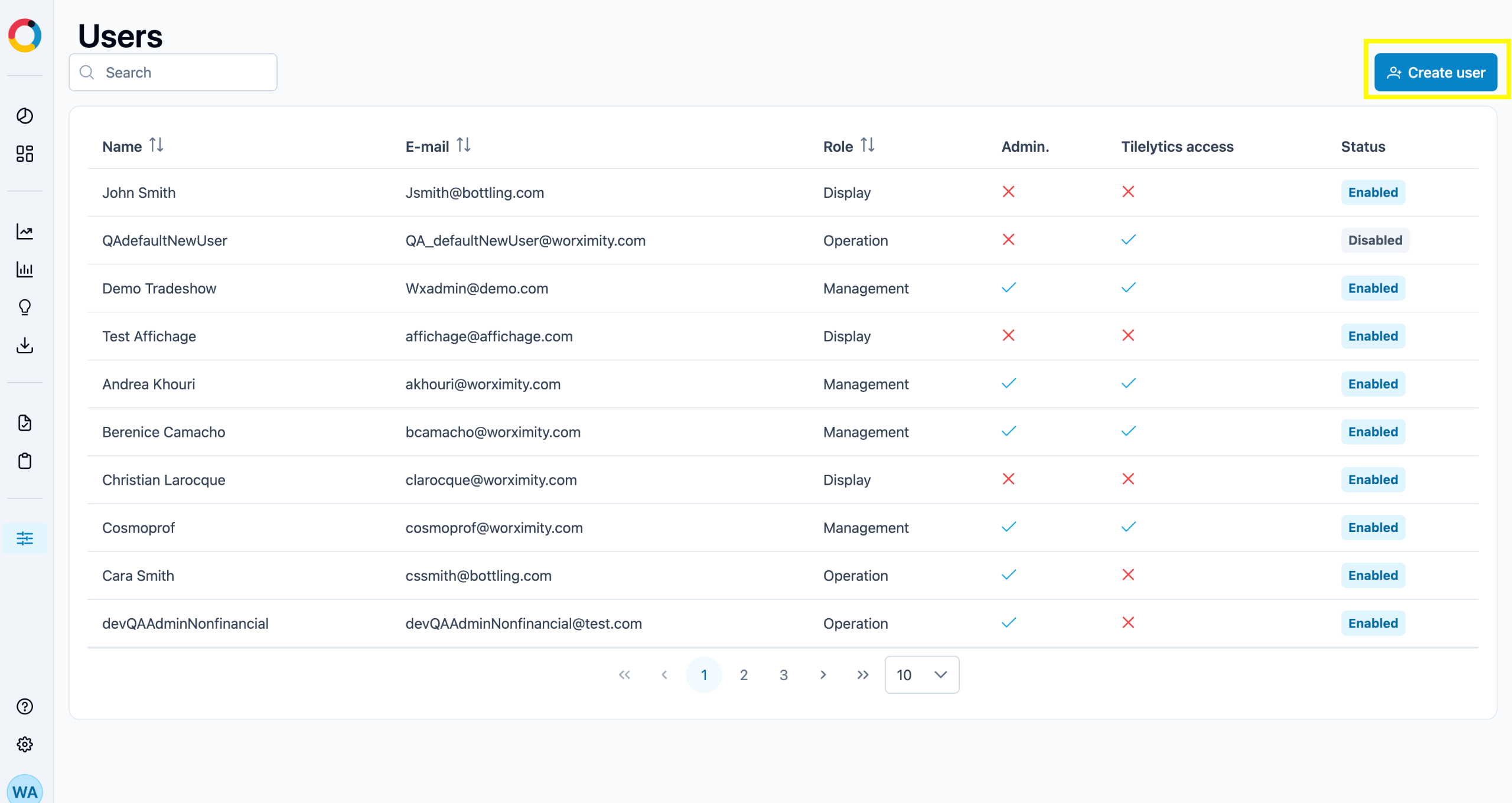The height and width of the screenshot is (803, 1512).
Task: Open the help question mark icon
Action: pos(24,706)
